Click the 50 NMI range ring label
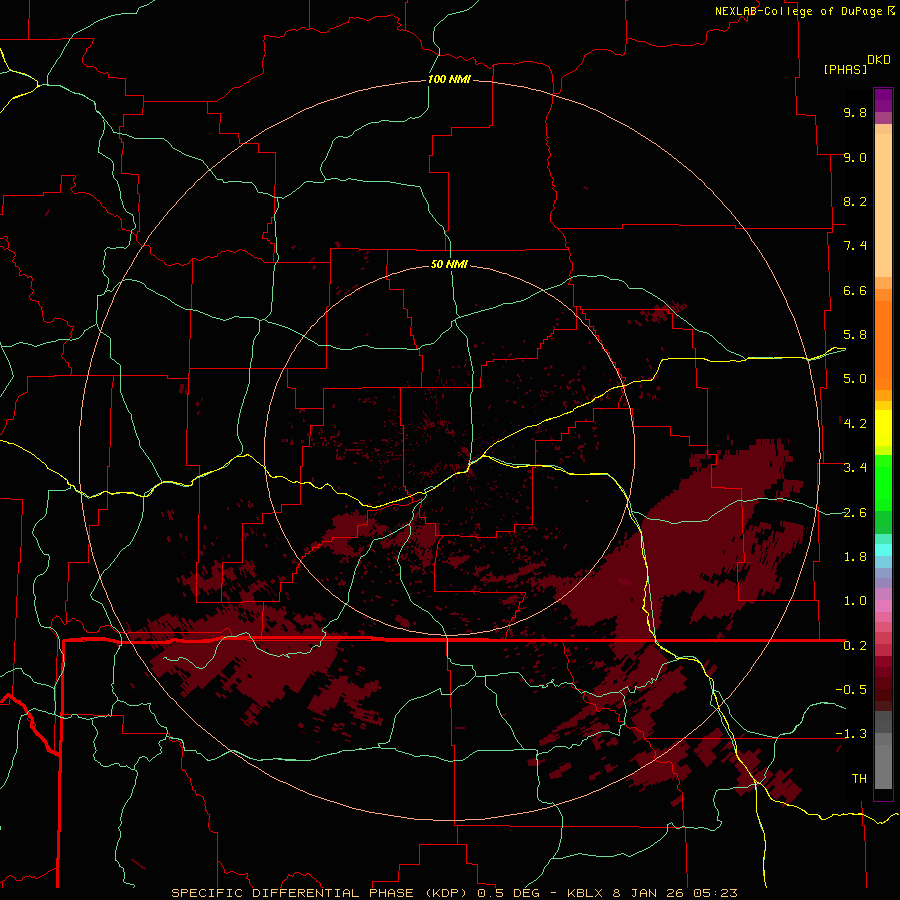Viewport: 900px width, 900px height. click(x=449, y=264)
